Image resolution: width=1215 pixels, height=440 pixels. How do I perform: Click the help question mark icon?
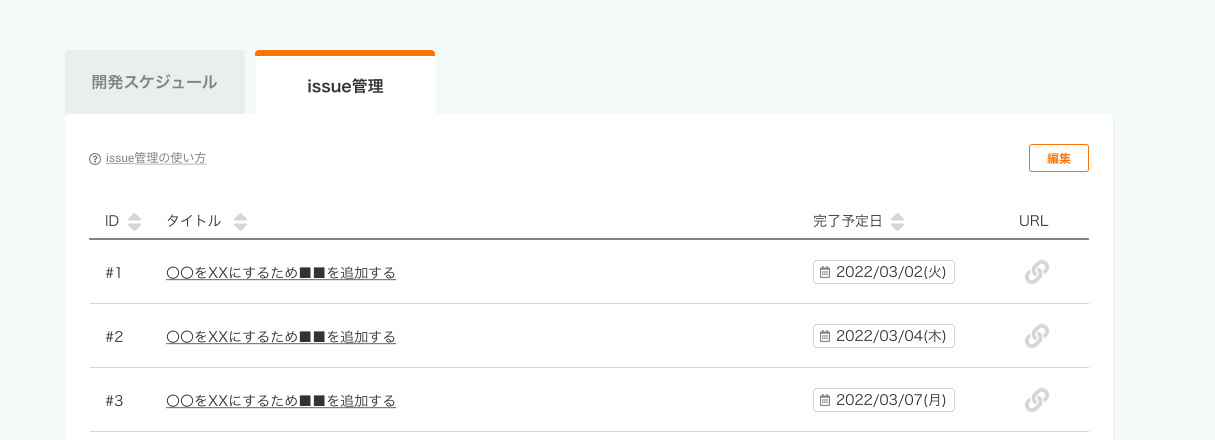(x=95, y=158)
